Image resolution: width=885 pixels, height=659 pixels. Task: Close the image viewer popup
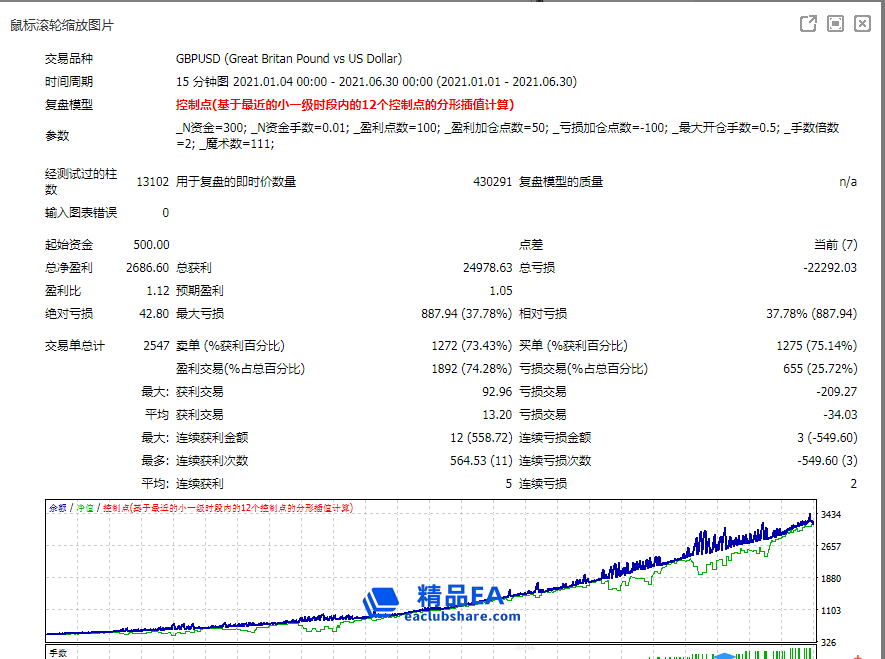tap(862, 24)
